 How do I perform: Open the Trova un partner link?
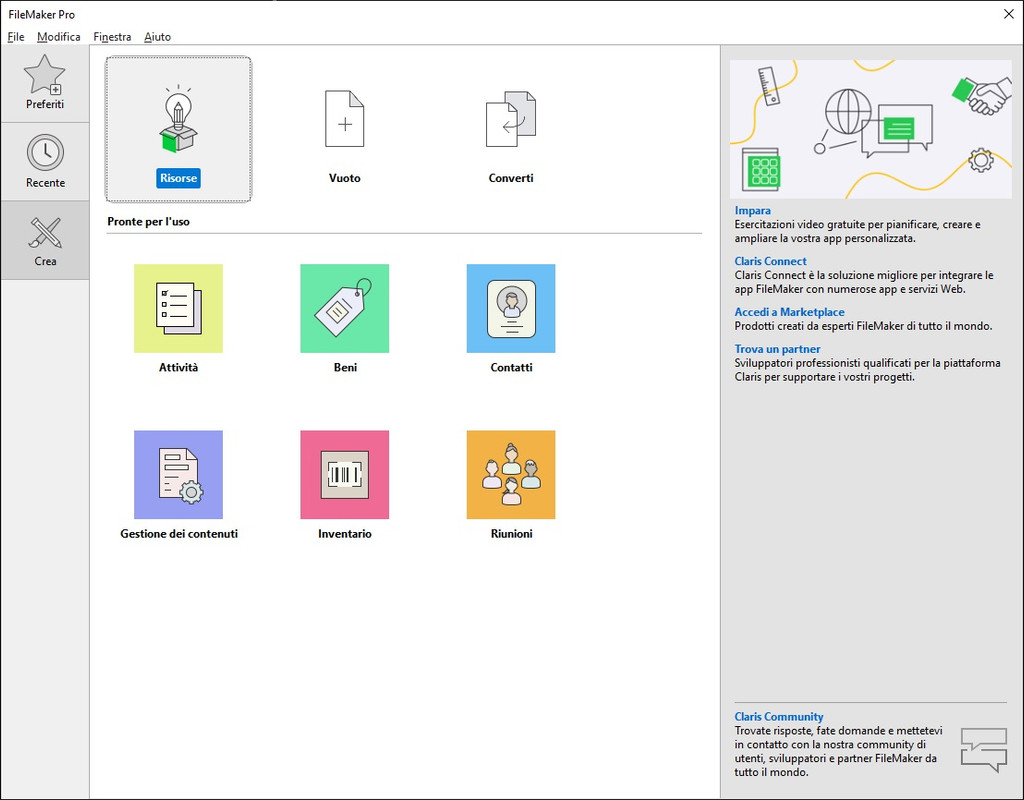pos(777,349)
